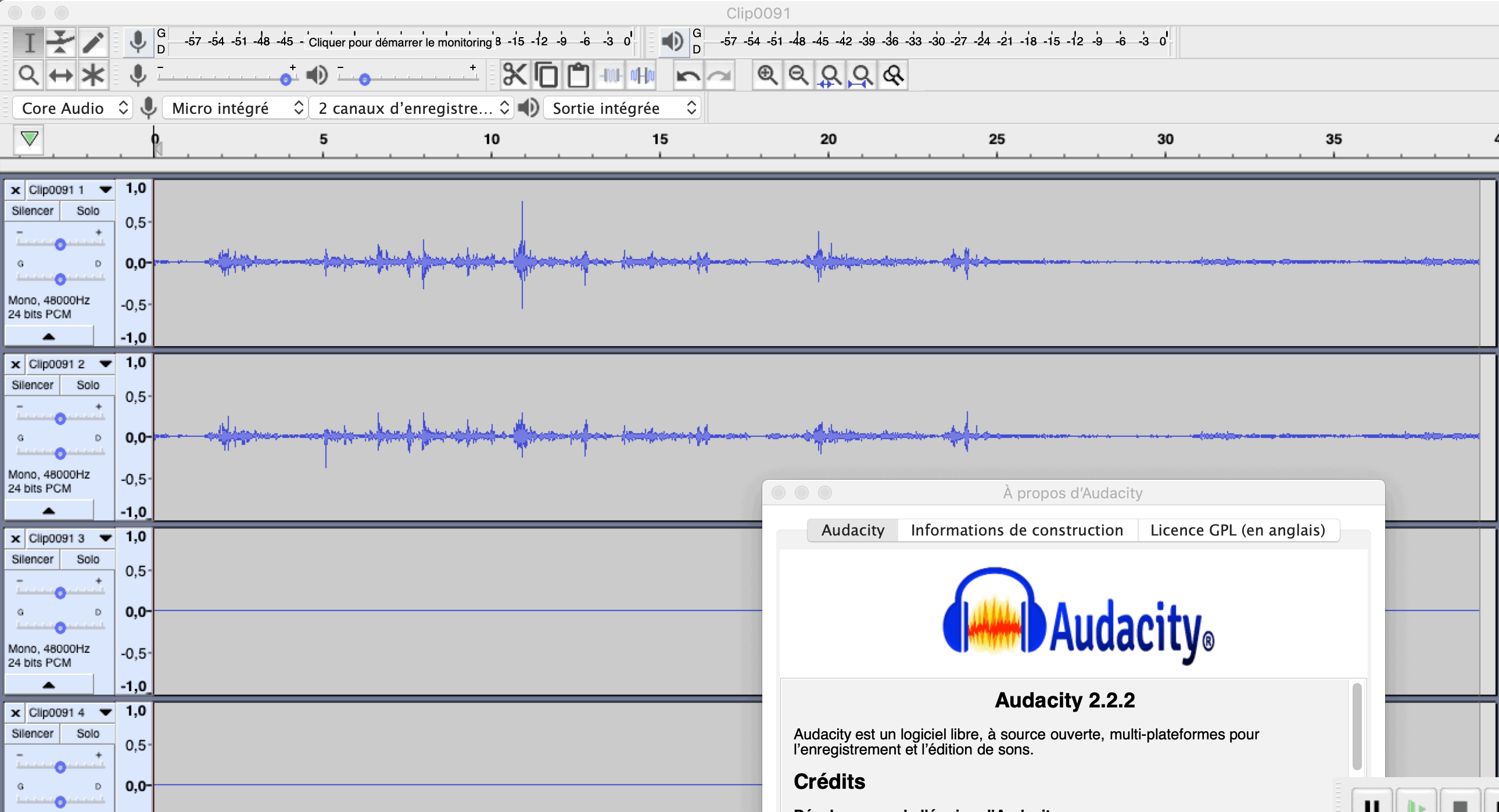Viewport: 1499px width, 812px height.
Task: Open Licence GPL (en anglais) tab
Action: pyautogui.click(x=1238, y=530)
